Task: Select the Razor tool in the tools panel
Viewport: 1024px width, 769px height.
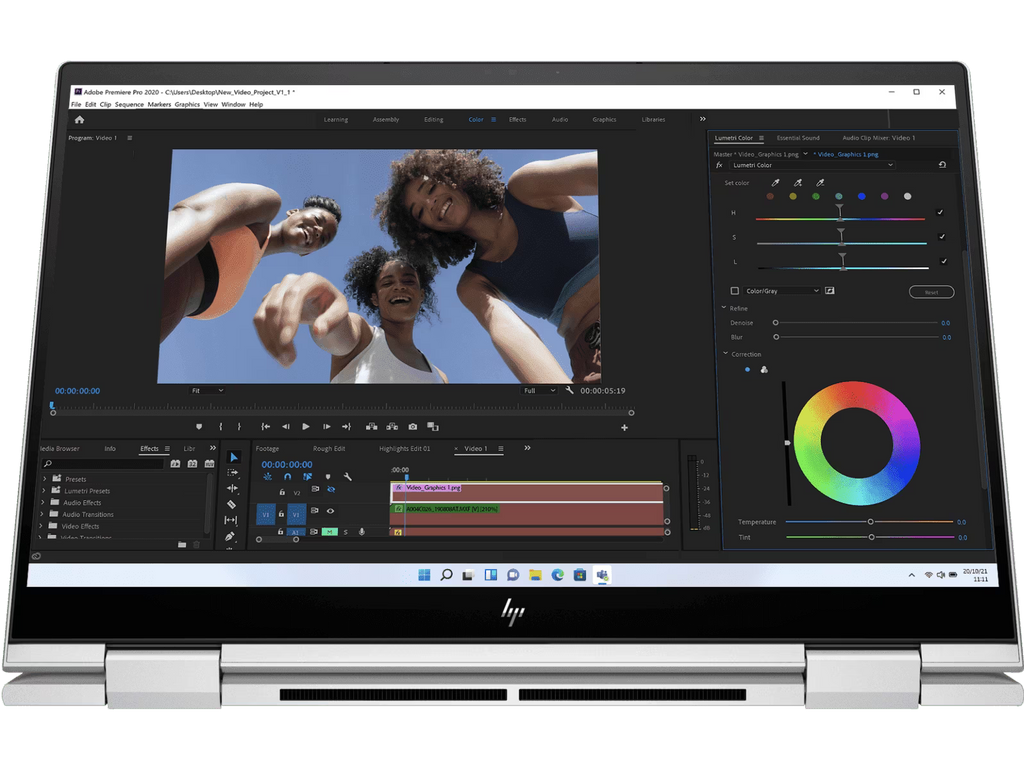Action: coord(232,505)
